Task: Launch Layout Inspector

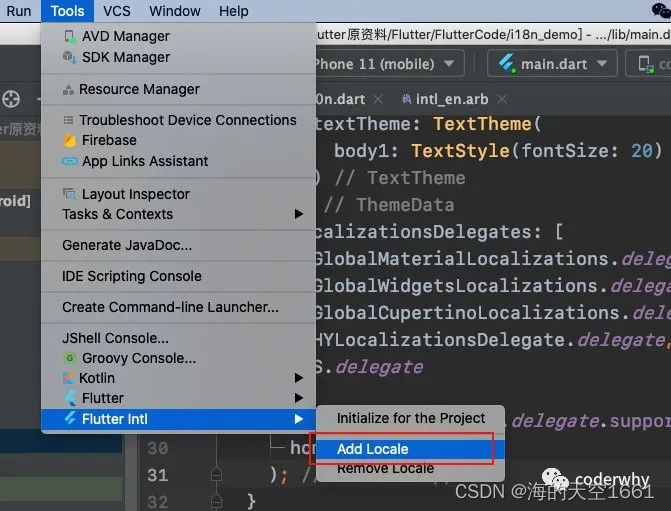Action: pyautogui.click(x=178, y=194)
